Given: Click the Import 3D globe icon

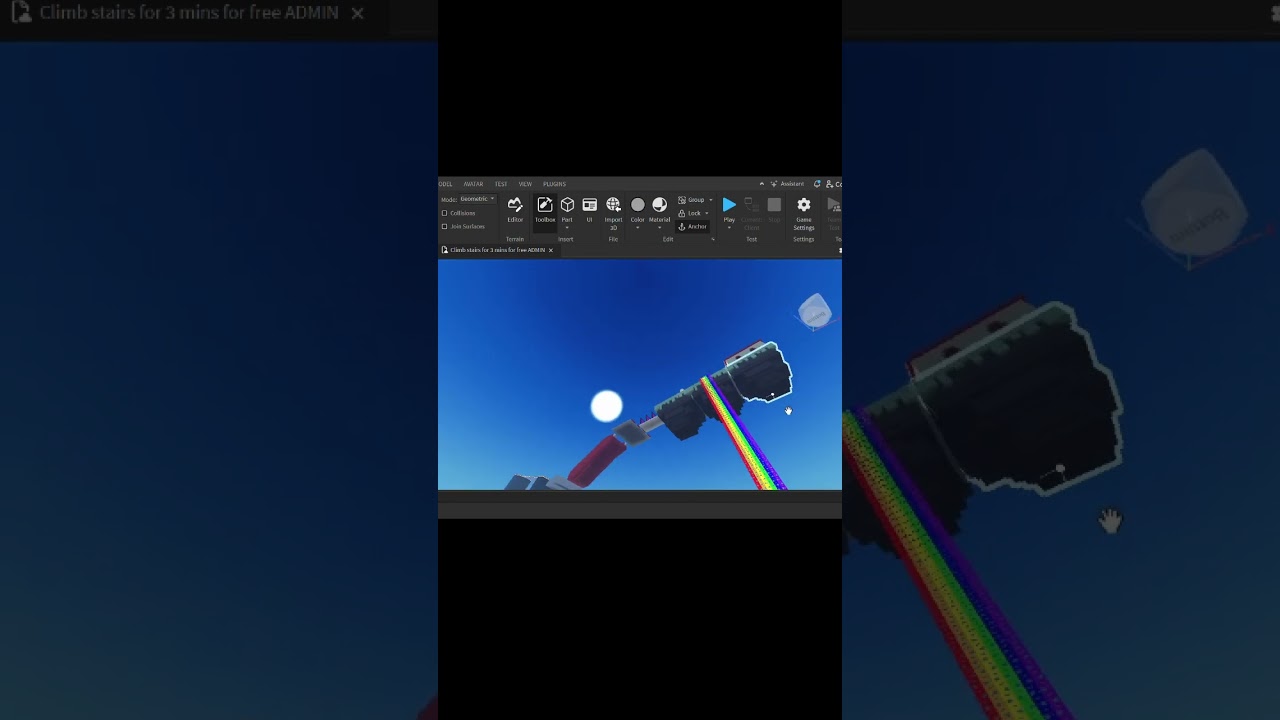Looking at the screenshot, I should pyautogui.click(x=613, y=204).
